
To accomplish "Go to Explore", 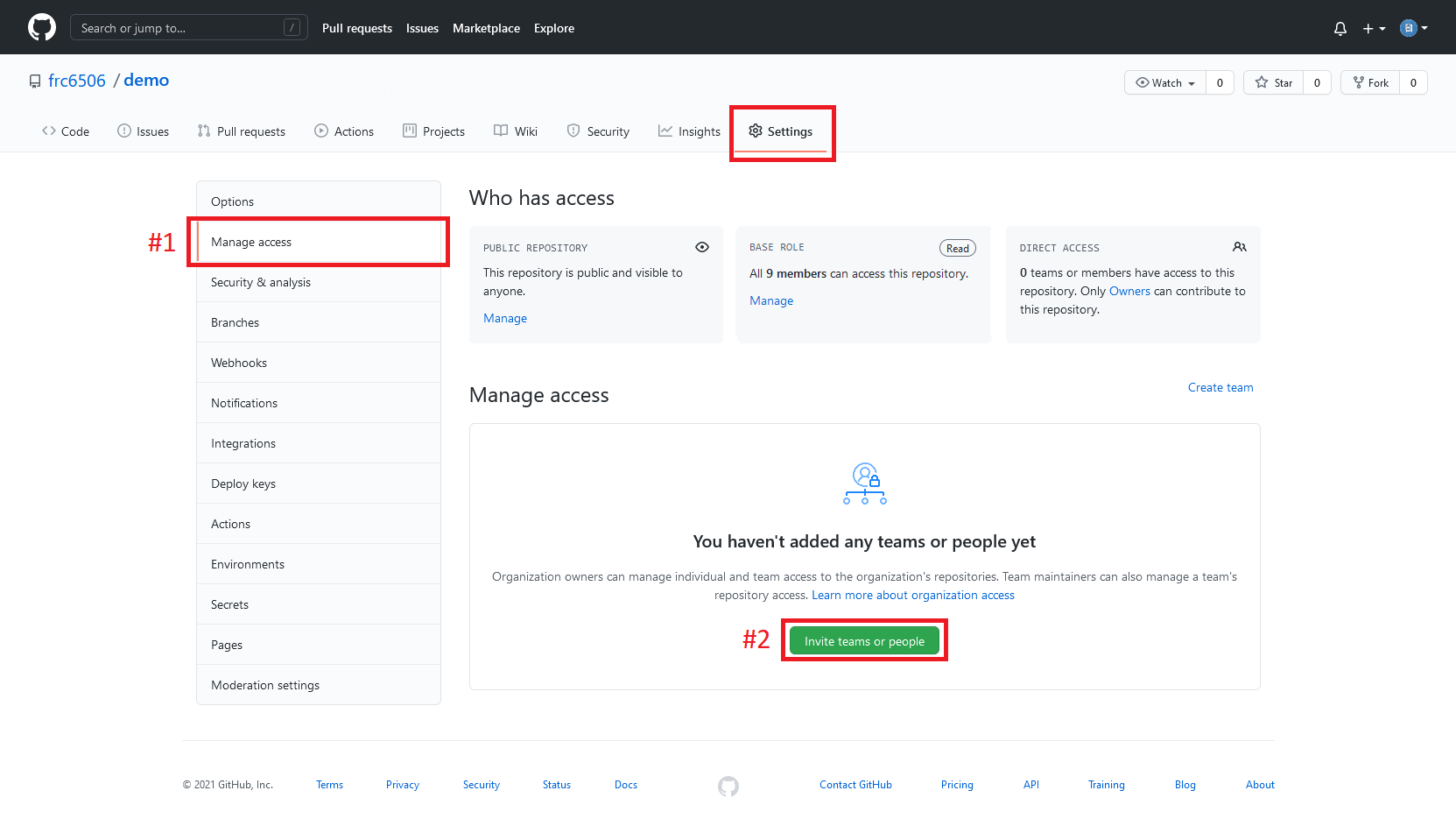I will 554,28.
